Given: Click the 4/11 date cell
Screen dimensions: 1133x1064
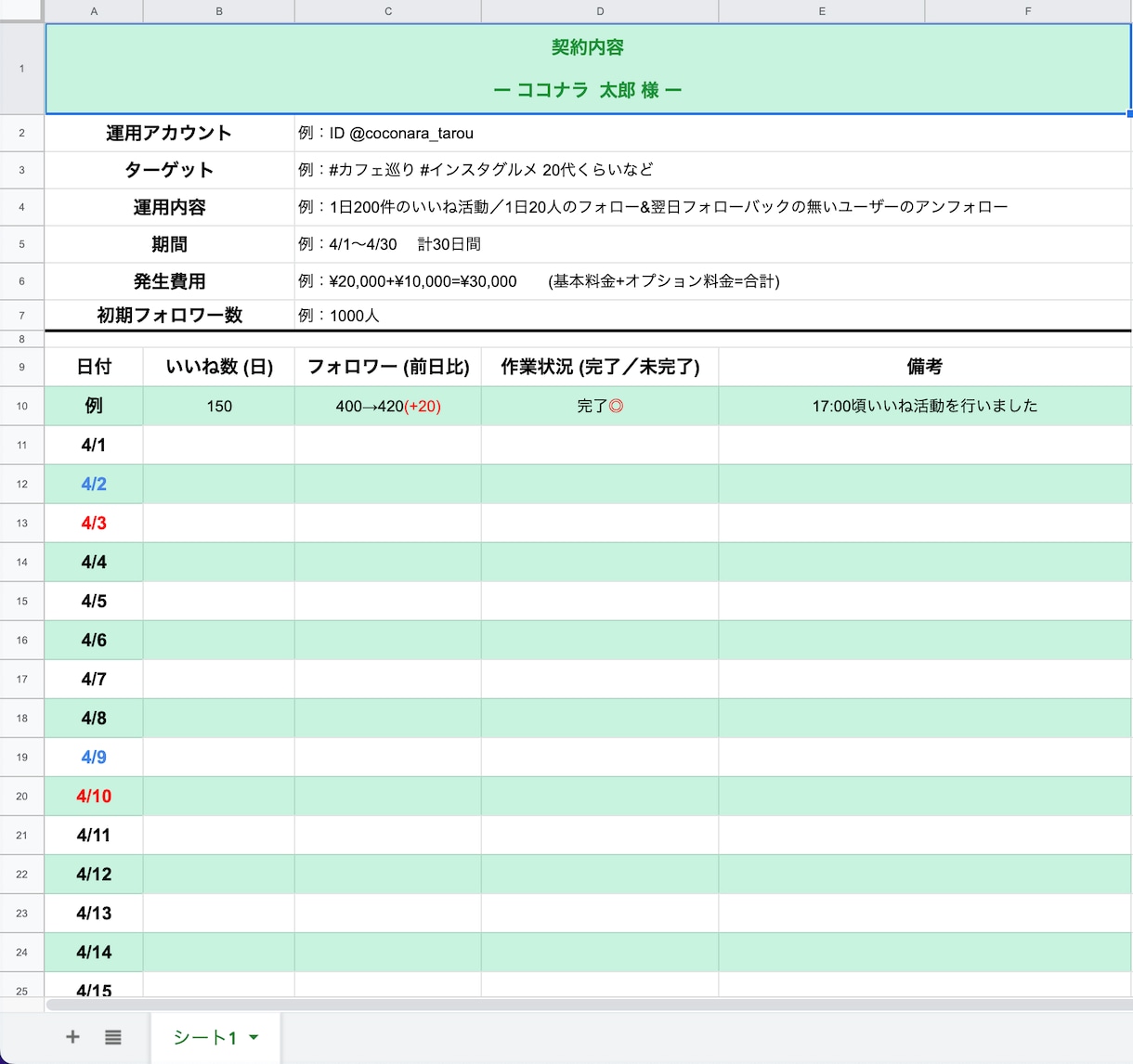Looking at the screenshot, I should pyautogui.click(x=94, y=835).
